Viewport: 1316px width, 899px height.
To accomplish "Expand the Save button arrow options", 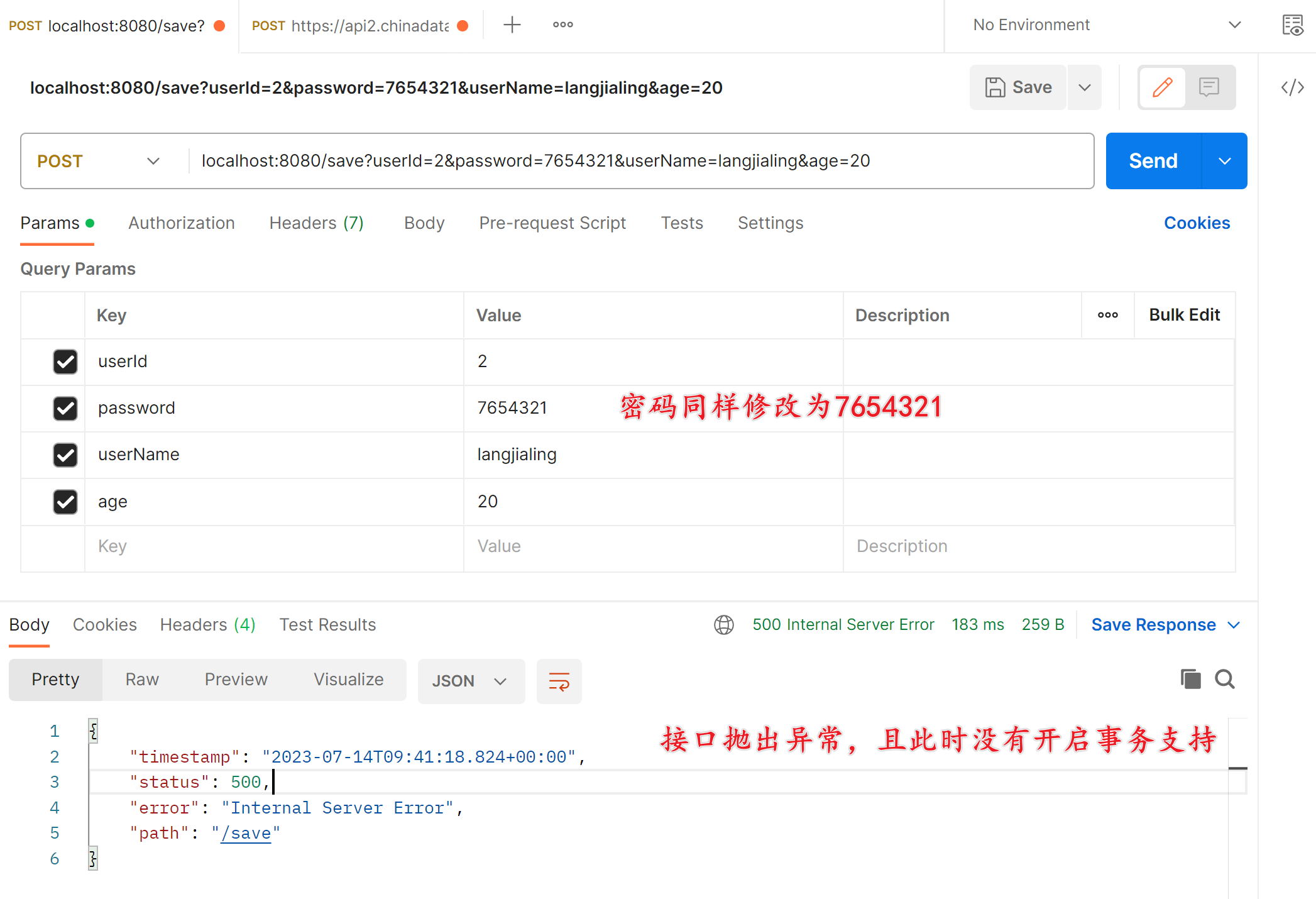I will tap(1084, 87).
